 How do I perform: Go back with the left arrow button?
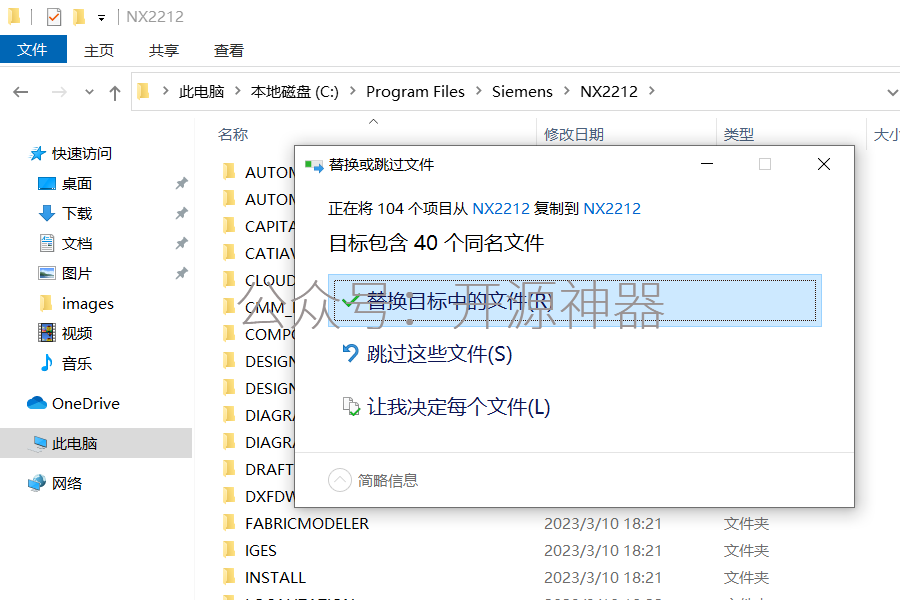[x=21, y=92]
